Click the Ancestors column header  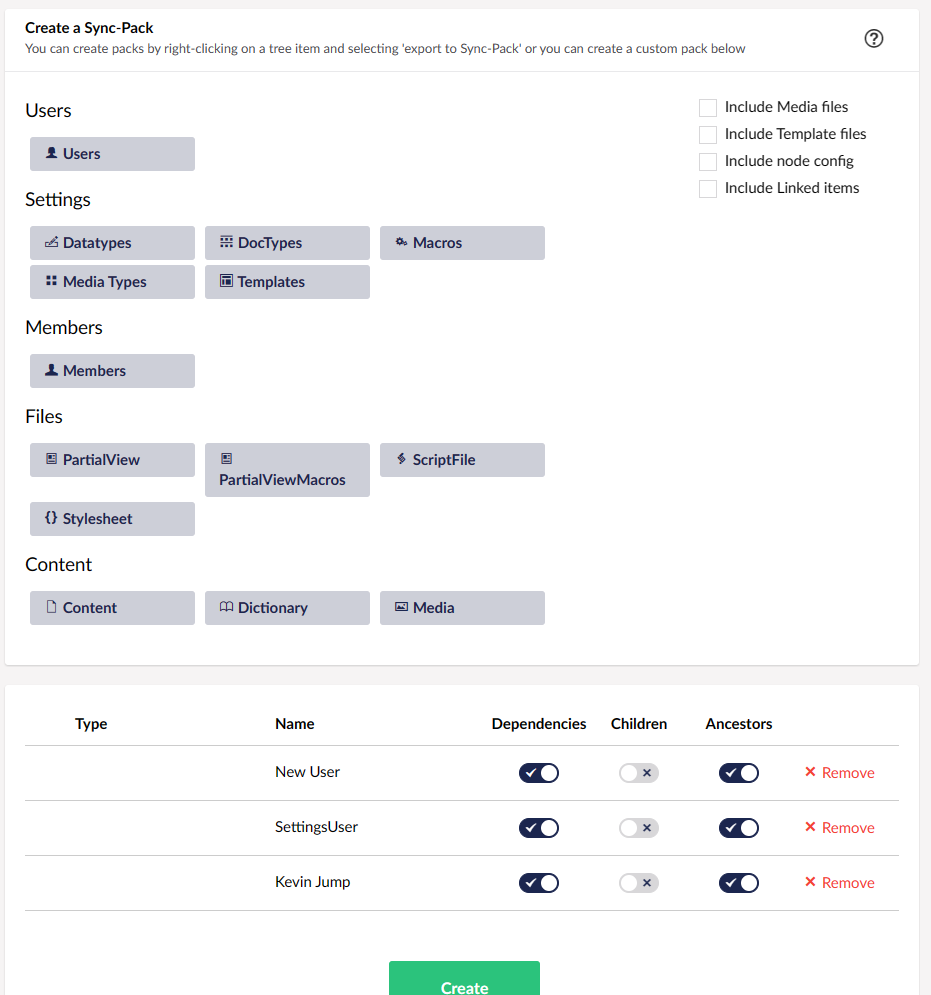coord(739,724)
